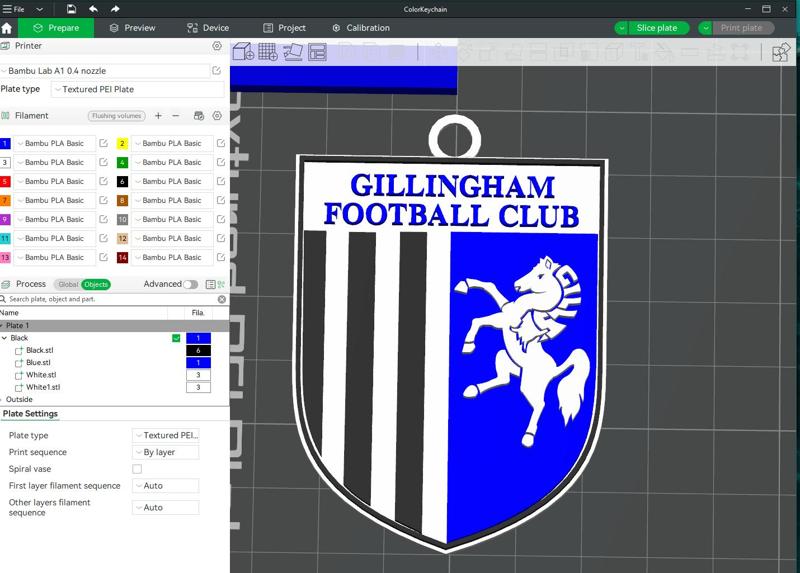Click the Redo arrow
Viewport: 800px width, 573px height.
115,9
